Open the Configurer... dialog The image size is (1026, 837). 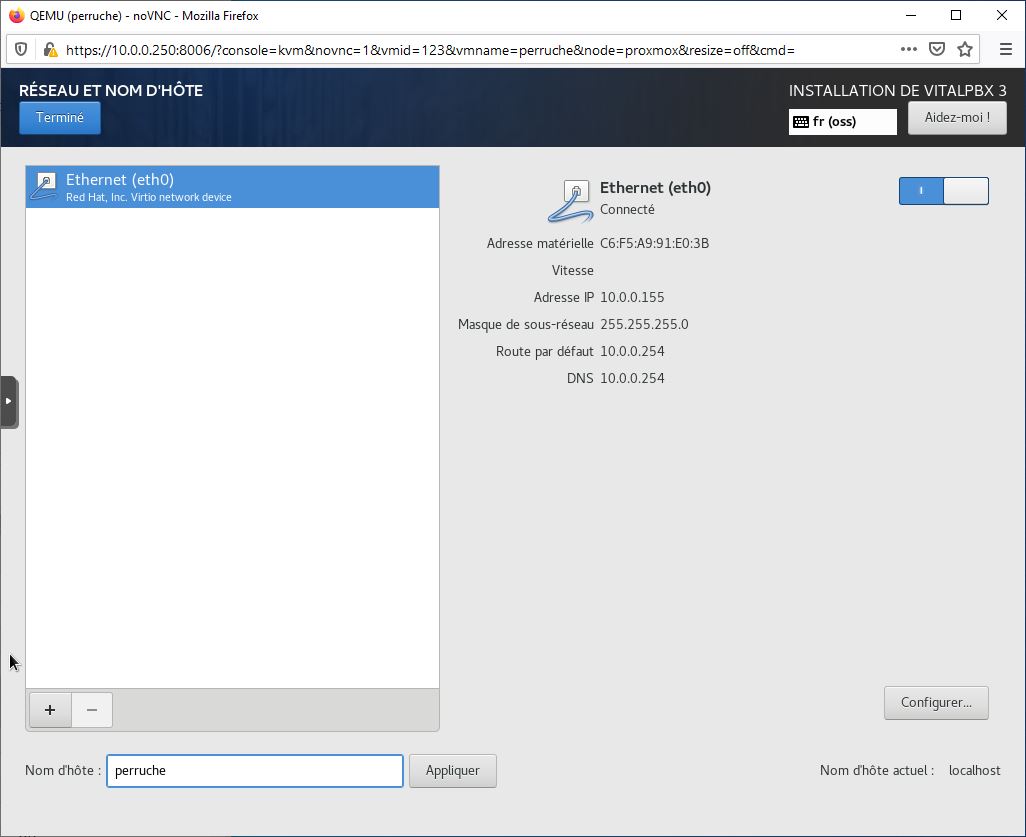(936, 703)
